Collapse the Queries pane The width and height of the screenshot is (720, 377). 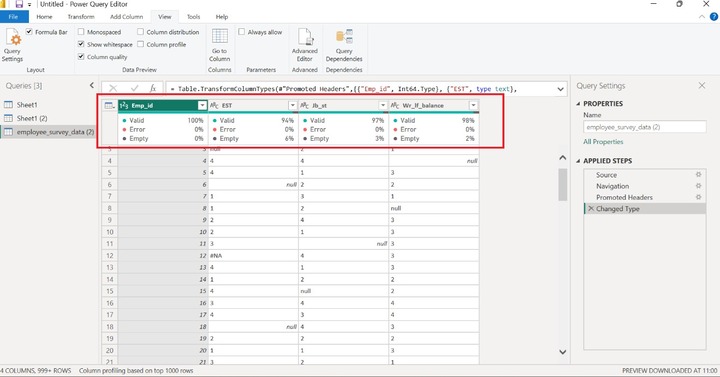[x=92, y=85]
